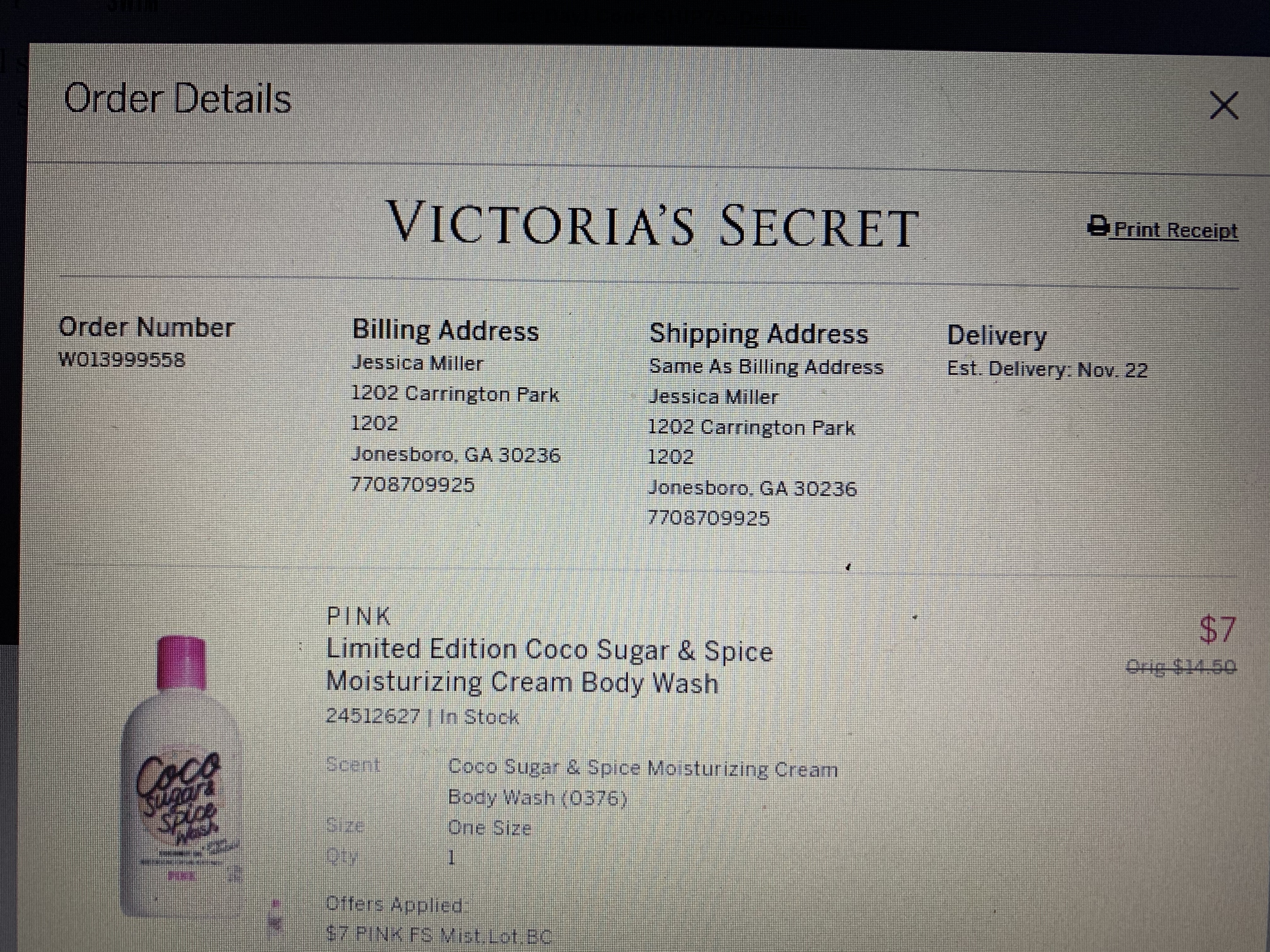
Task: Click the $7 sale price
Action: (x=1217, y=630)
